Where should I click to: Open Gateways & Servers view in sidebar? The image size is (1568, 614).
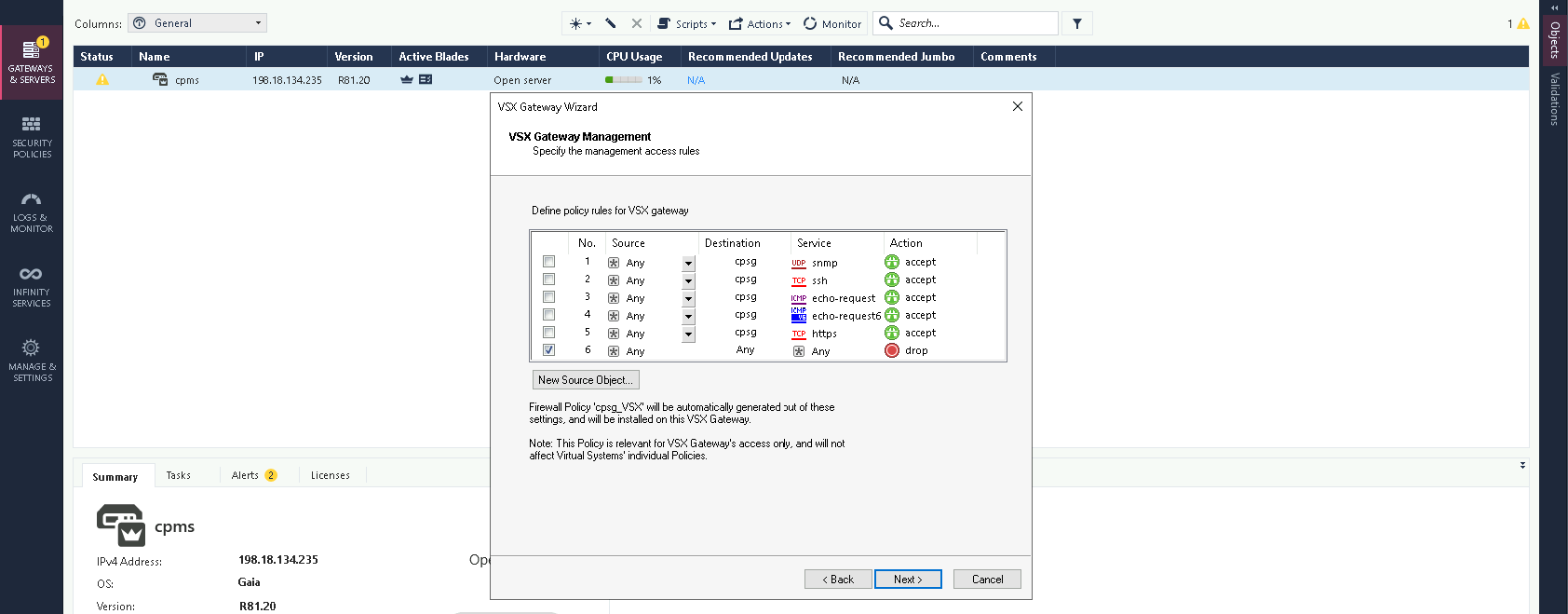[32, 61]
